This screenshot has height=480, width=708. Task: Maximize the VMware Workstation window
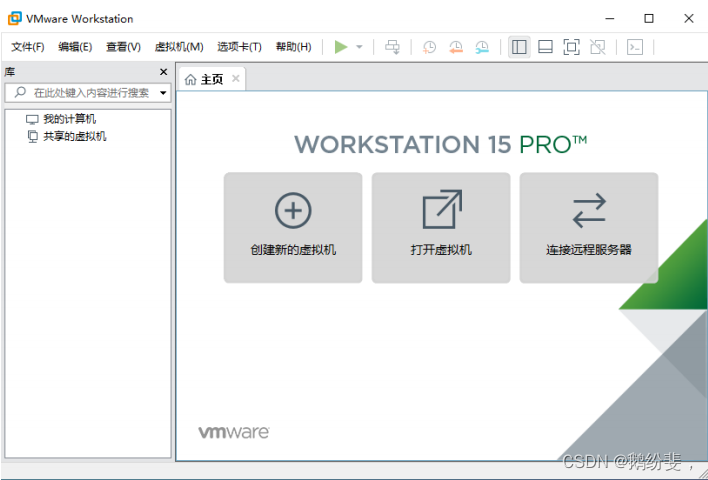649,19
